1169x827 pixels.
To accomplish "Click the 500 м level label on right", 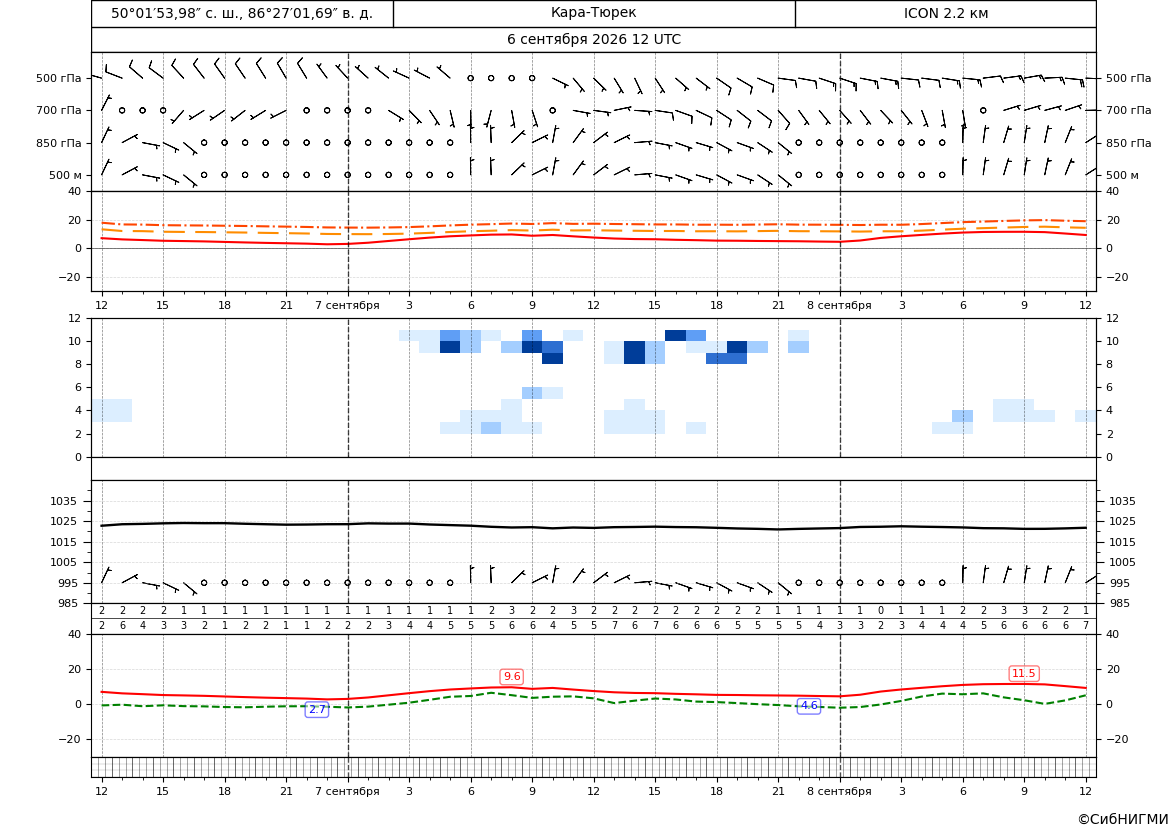I will 1122,175.
